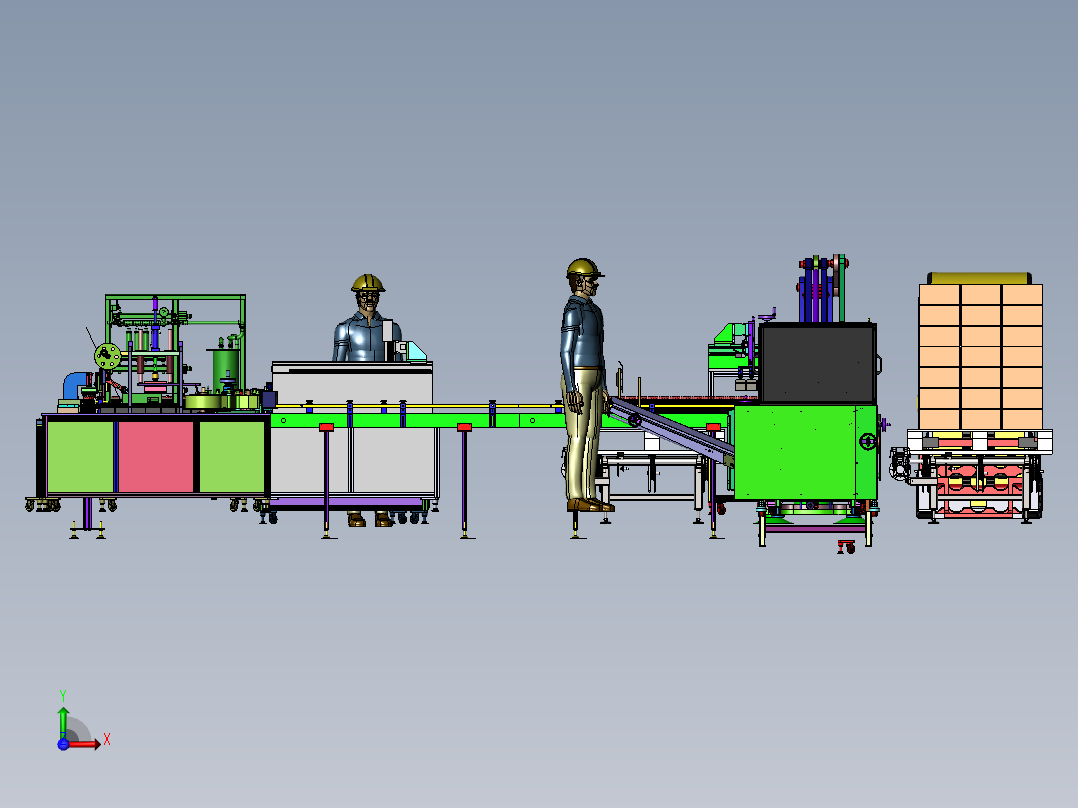Select the green cylindrical tank on the left machine
Image resolution: width=1078 pixels, height=808 pixels.
point(226,370)
